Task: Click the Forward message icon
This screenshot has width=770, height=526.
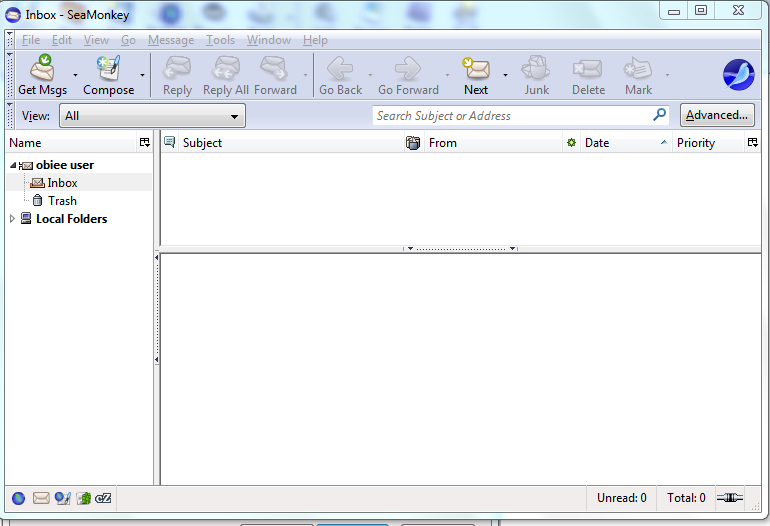Action: click(x=275, y=68)
